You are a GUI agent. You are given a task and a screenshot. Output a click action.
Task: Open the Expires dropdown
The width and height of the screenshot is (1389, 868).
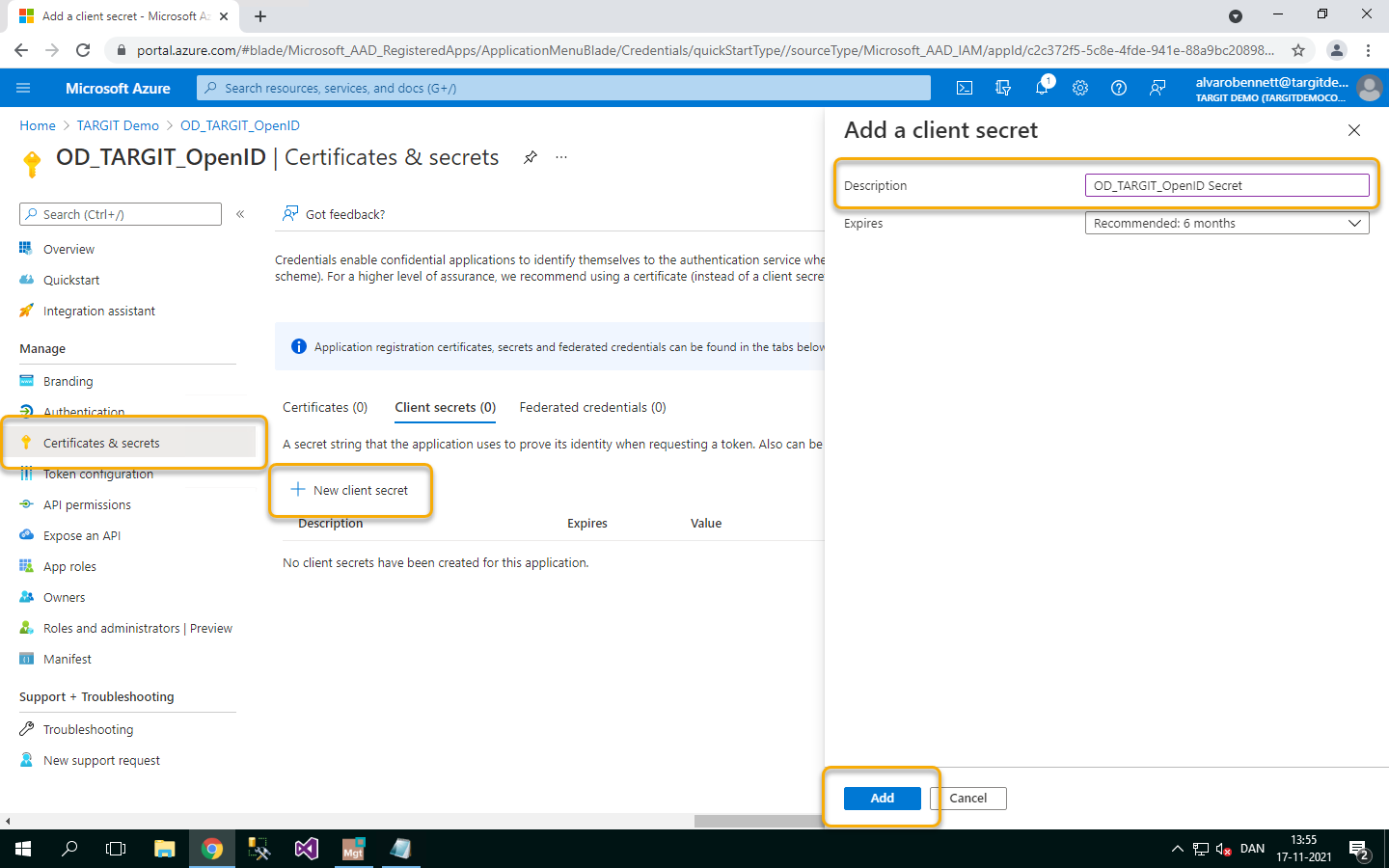(1227, 223)
